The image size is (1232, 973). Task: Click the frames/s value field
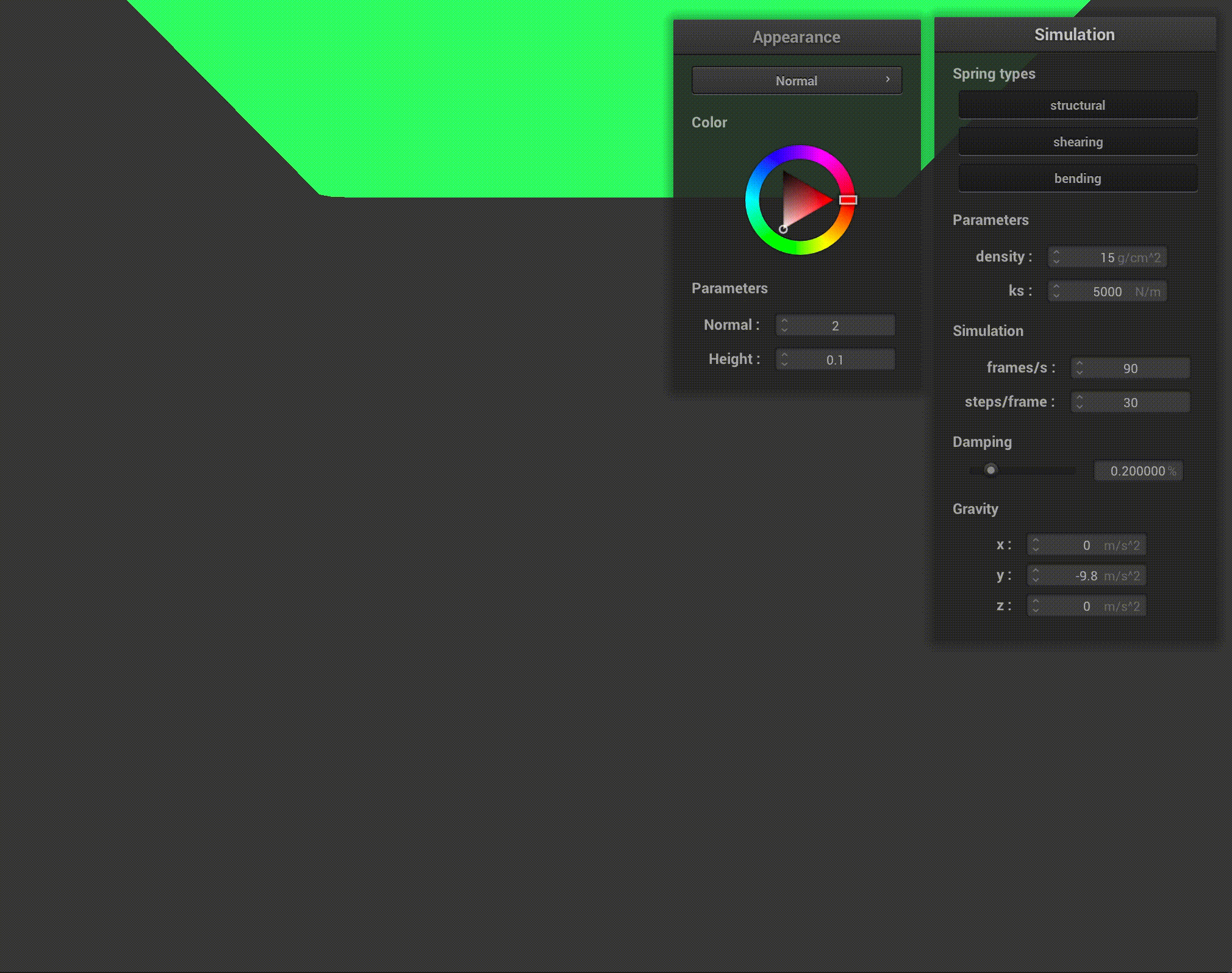coord(1131,368)
